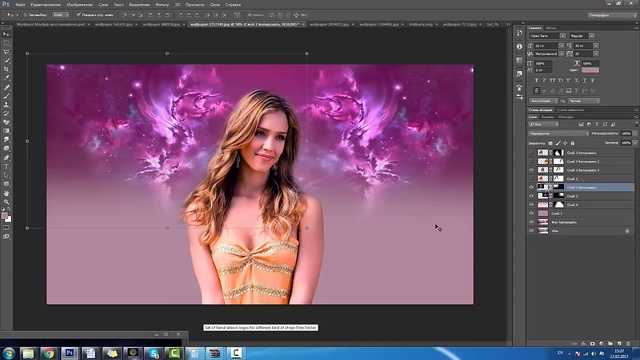Open Файл menu
640x360 pixels.
click(20, 5)
